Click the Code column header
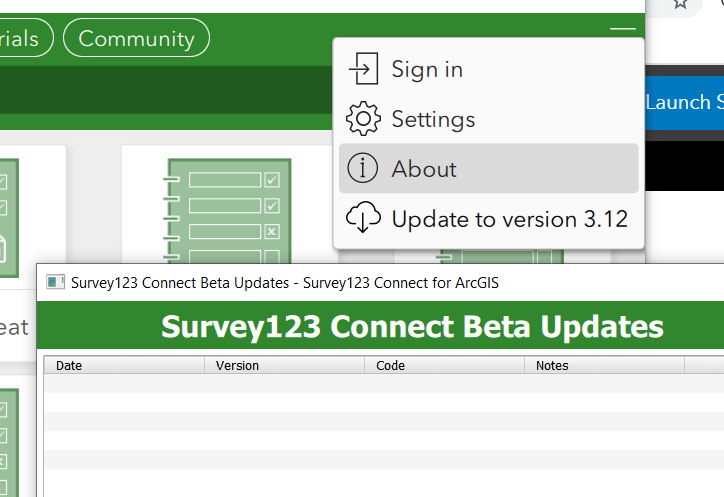This screenshot has height=497, width=724. click(x=444, y=366)
